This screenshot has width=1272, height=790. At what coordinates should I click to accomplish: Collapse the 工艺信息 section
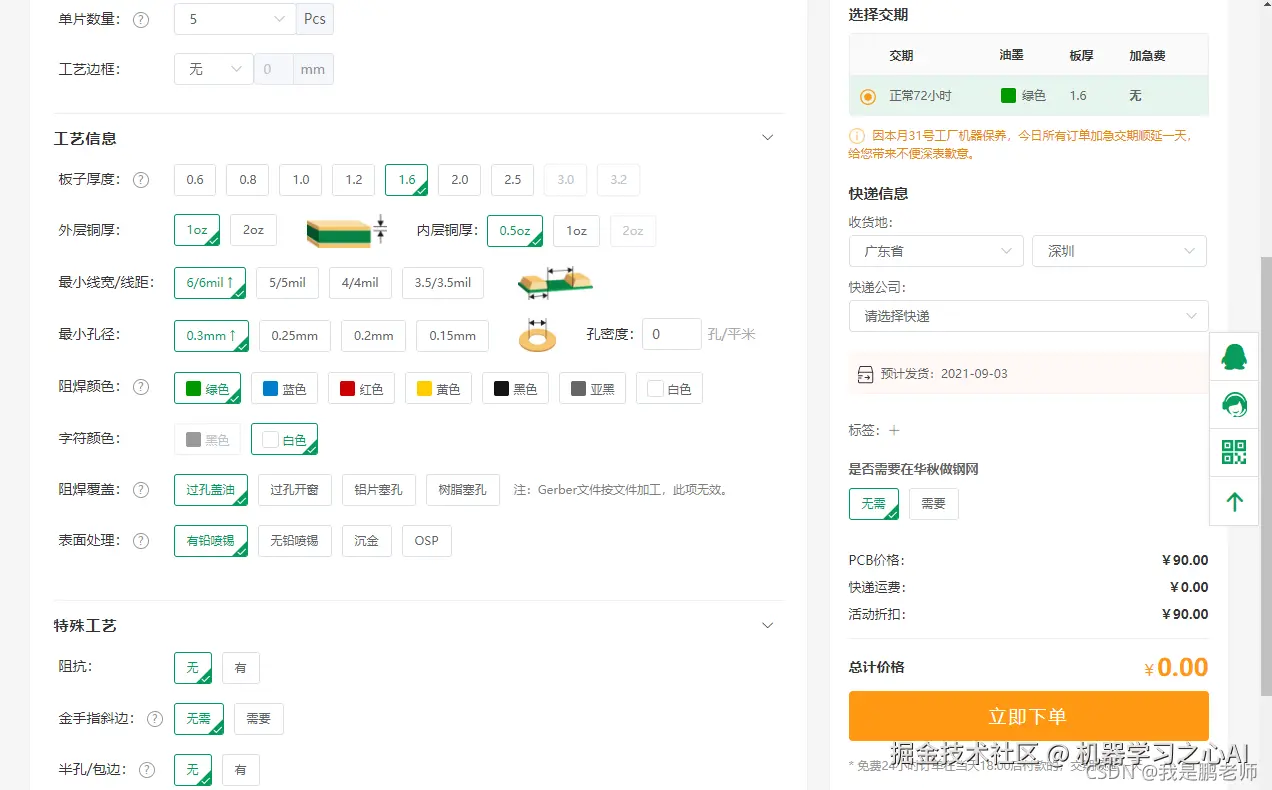[x=767, y=137]
